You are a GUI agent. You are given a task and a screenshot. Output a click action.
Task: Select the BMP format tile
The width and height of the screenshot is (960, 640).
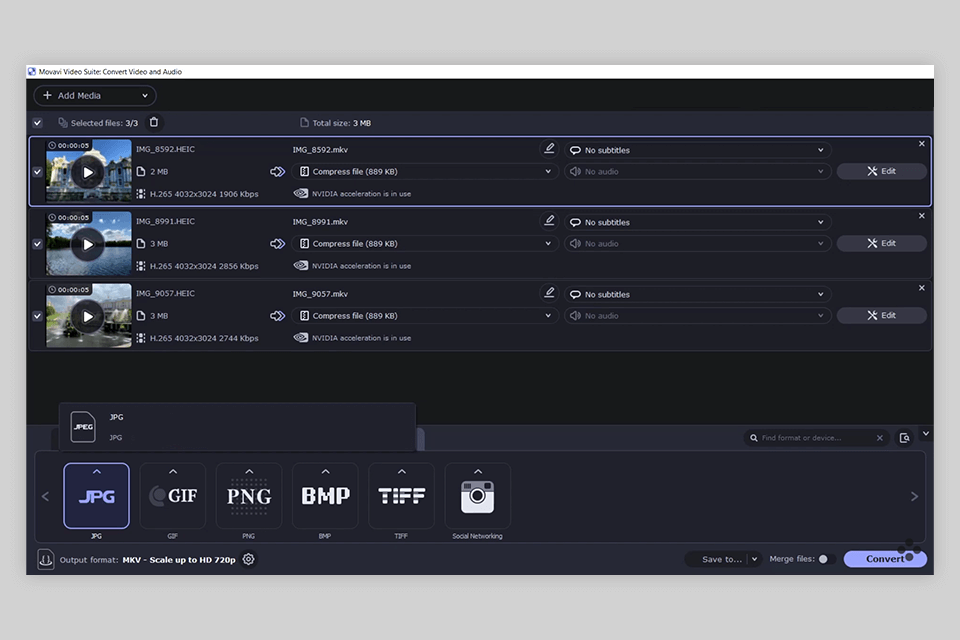(325, 496)
